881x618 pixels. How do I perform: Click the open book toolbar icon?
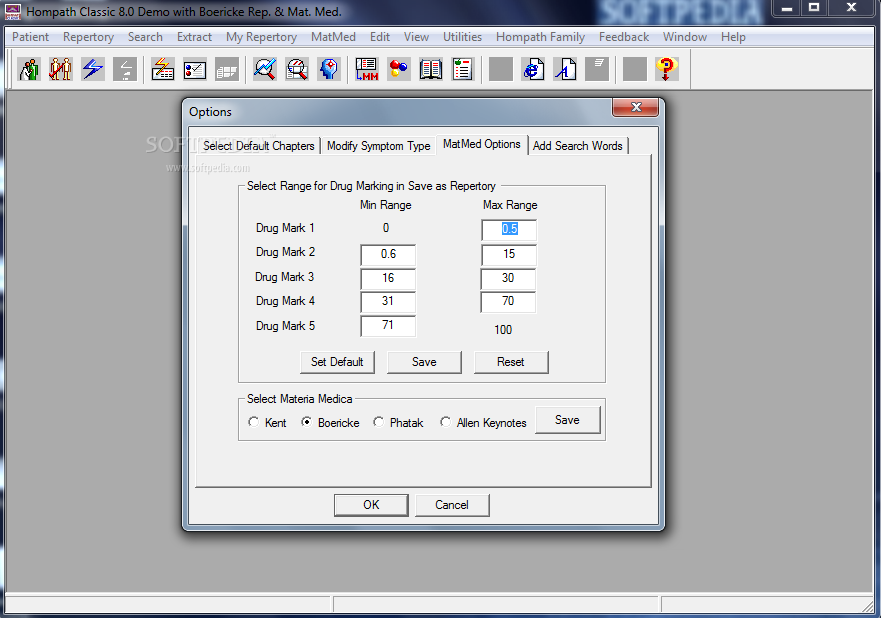(431, 69)
